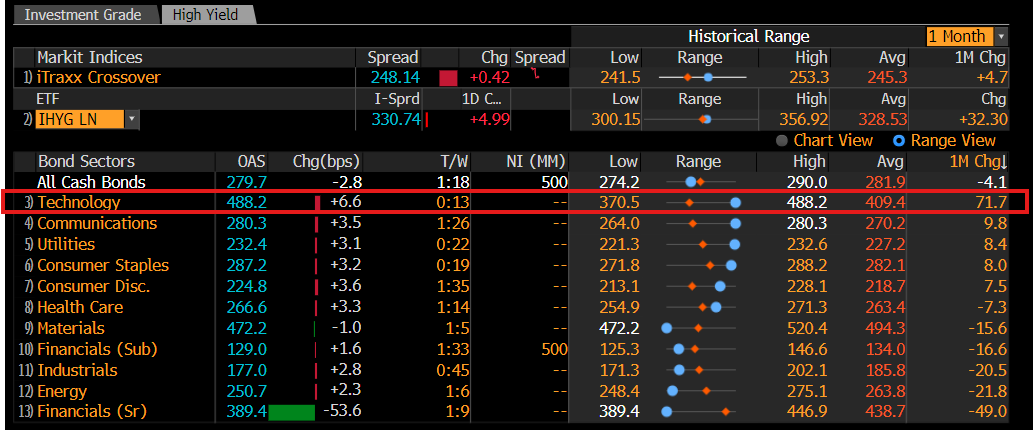Screen dimensions: 1033x430
Task: Click the IHYG LN Chg value +32.30
Action: [982, 120]
